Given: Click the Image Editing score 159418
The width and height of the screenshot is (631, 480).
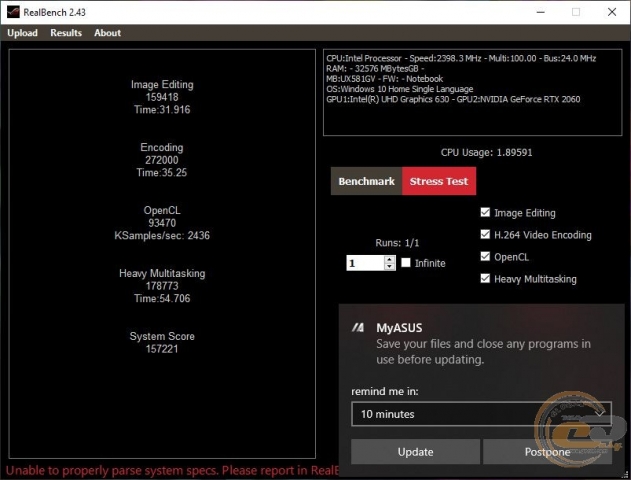Looking at the screenshot, I should click(162, 97).
